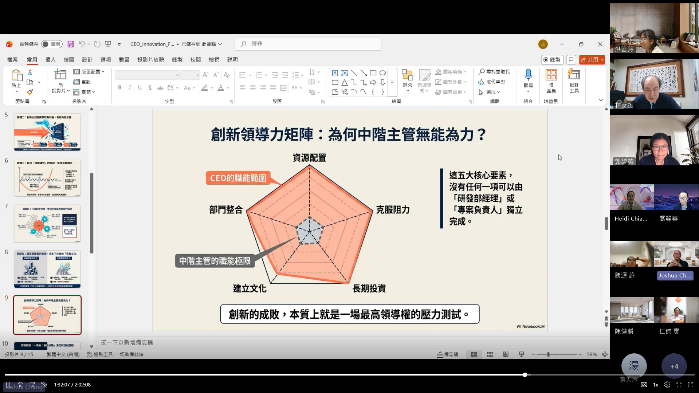Click the Save icon in title bar
699x393 pixels.
70,44
